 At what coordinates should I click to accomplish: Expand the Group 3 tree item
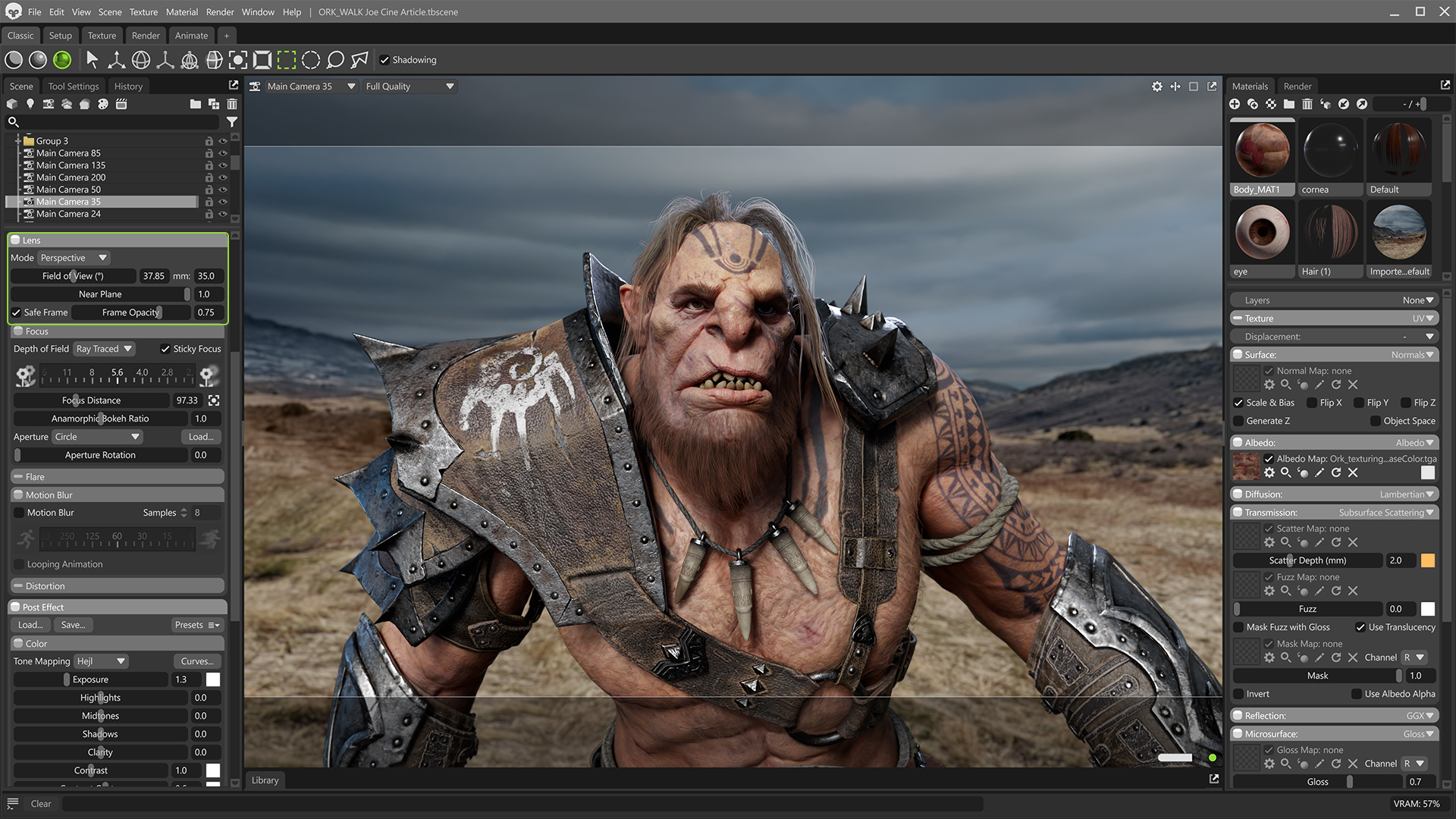coord(17,141)
